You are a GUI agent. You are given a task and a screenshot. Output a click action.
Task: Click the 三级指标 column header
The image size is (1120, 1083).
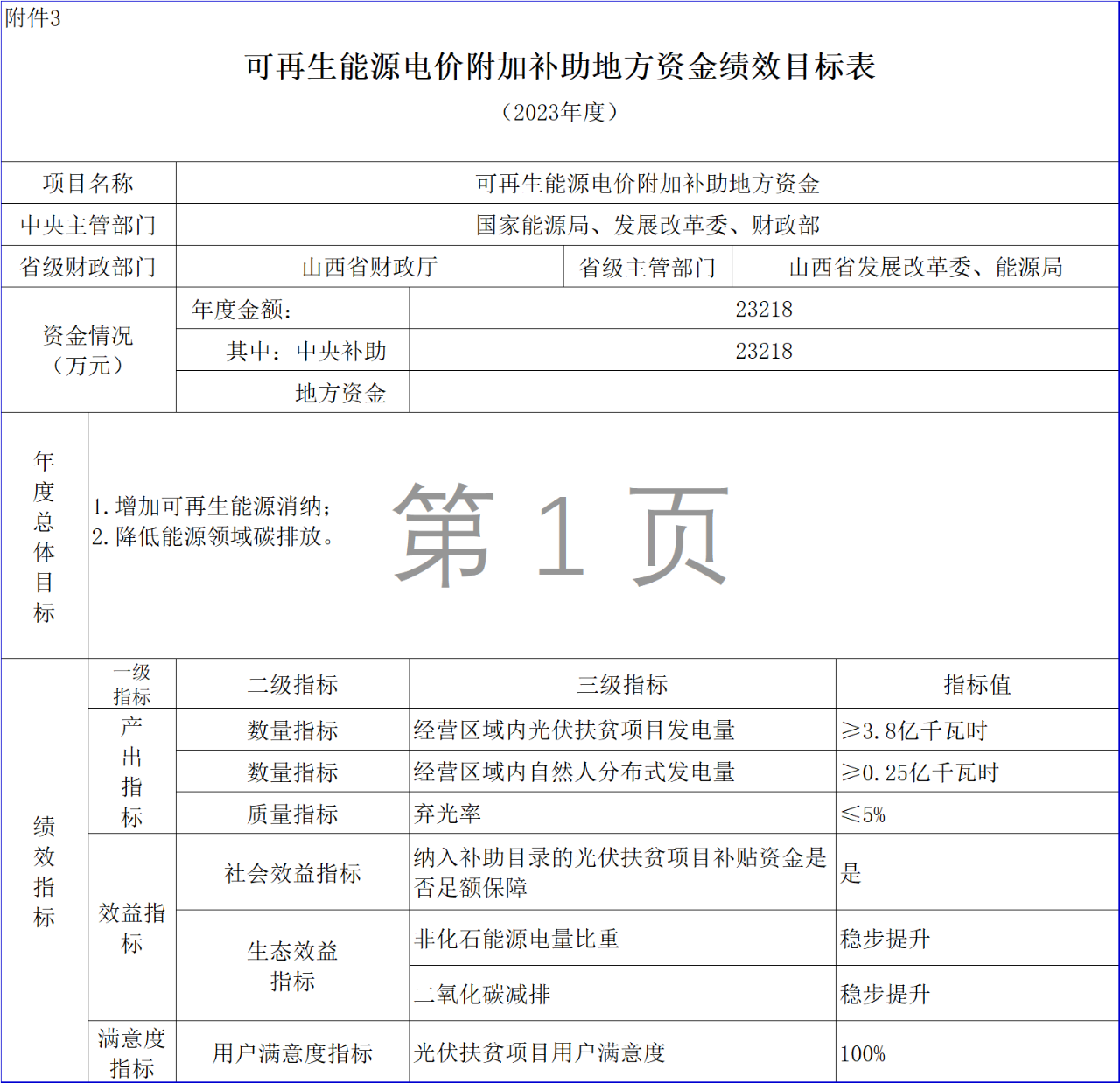click(x=622, y=684)
